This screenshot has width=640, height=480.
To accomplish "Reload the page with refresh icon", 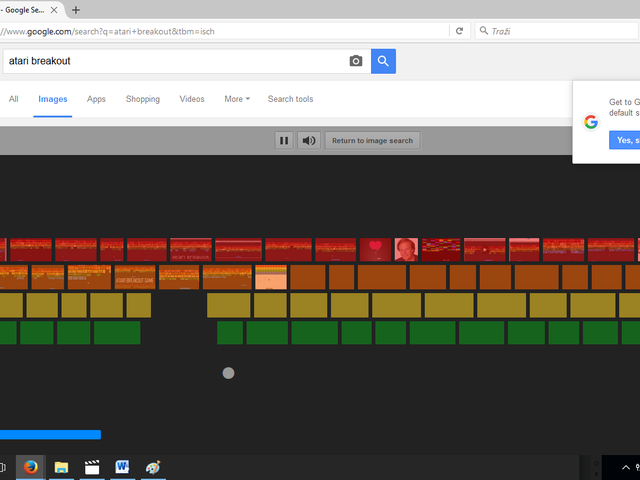I will tap(460, 31).
